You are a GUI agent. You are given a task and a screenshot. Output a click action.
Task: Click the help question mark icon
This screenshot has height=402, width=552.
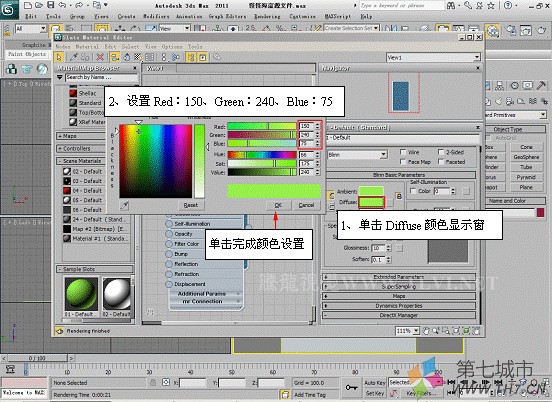[508, 5]
